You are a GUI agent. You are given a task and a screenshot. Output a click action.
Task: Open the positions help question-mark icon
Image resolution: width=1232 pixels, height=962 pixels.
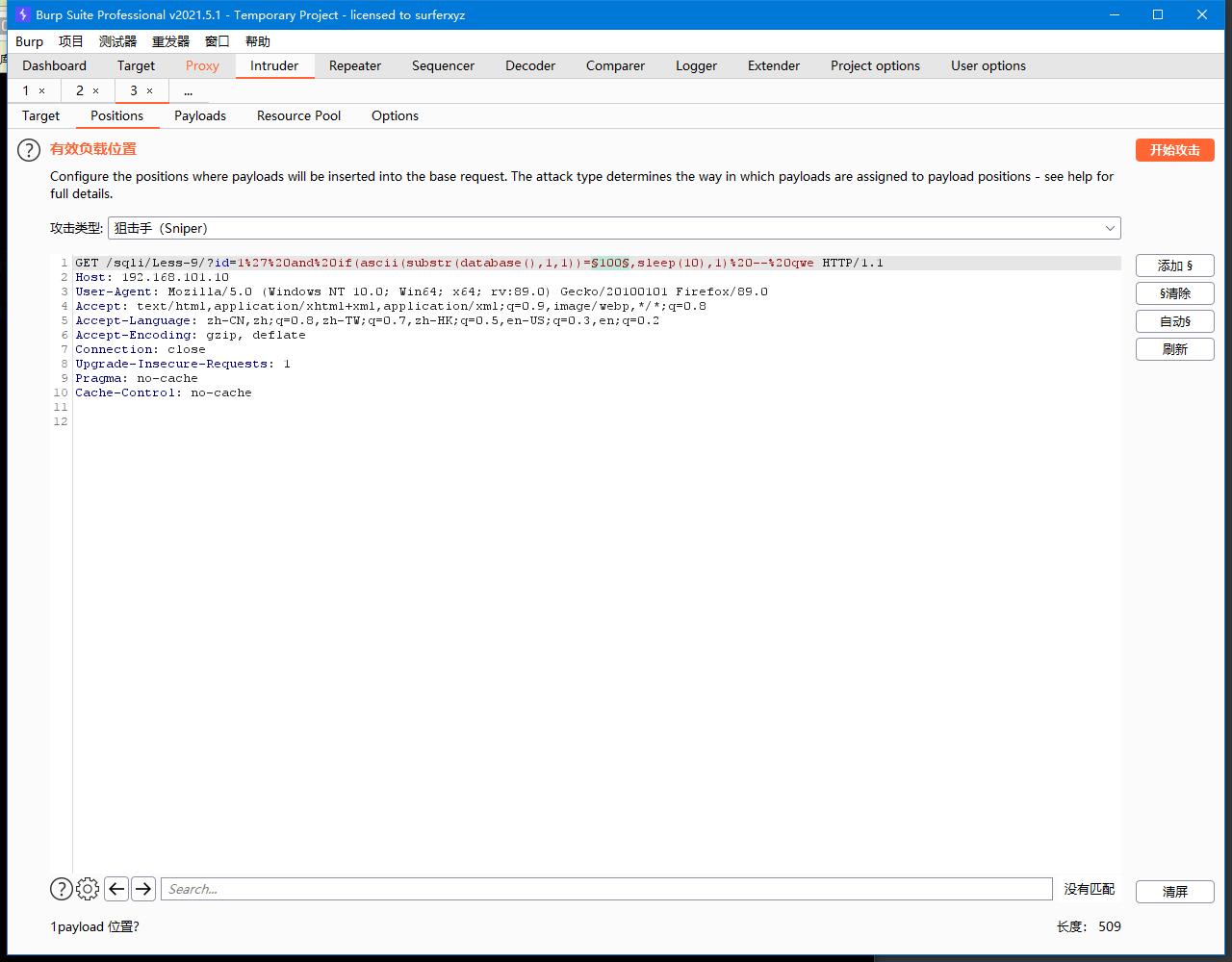point(29,150)
